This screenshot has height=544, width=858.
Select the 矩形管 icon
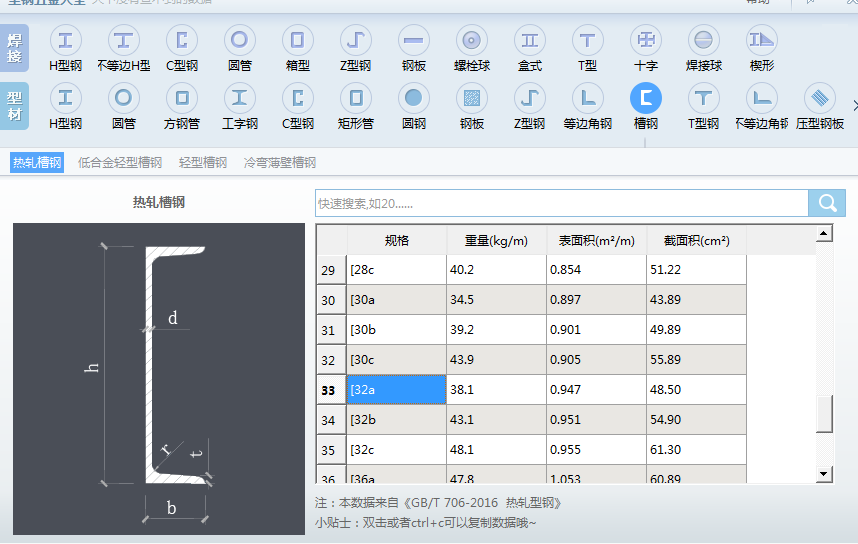point(356,99)
